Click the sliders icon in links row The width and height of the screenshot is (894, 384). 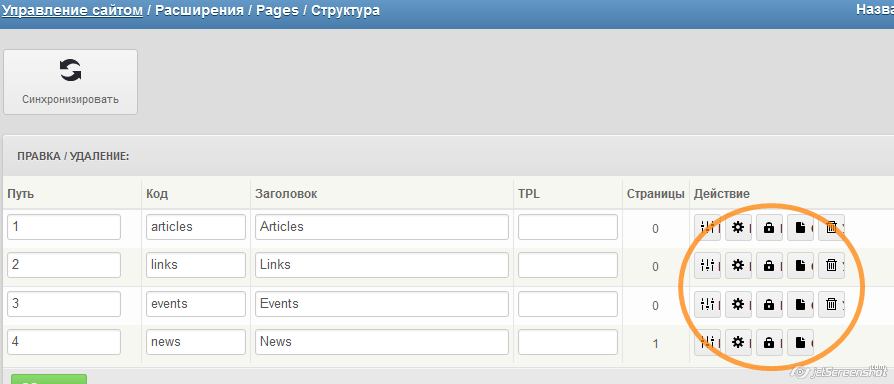click(x=708, y=265)
